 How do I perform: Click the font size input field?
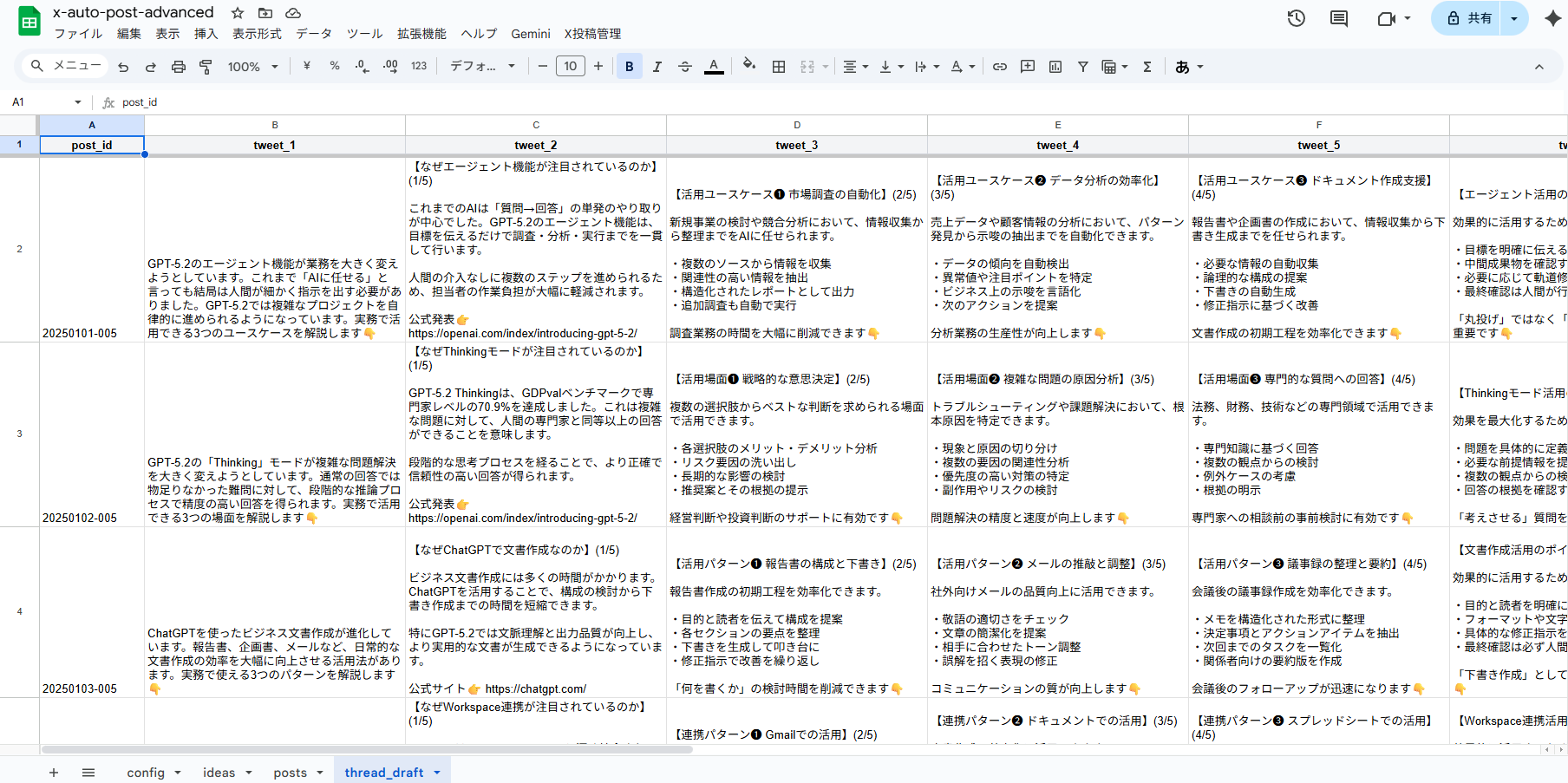(570, 67)
